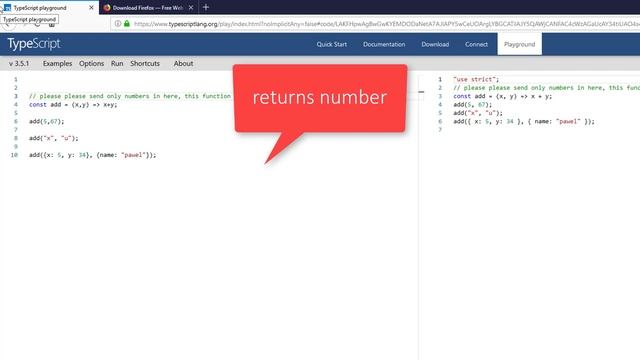The image size is (640, 360).
Task: Click 'add("x", "u");' in left editor
Action: (x=53, y=138)
